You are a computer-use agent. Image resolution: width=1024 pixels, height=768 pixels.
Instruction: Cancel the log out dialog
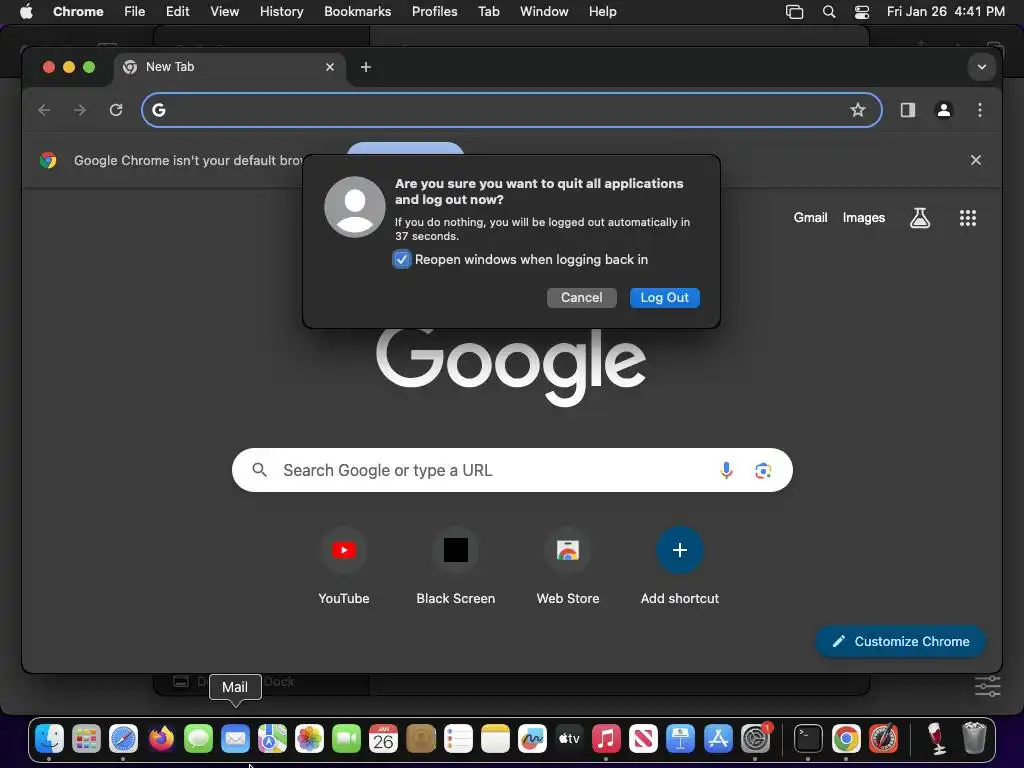pos(581,298)
